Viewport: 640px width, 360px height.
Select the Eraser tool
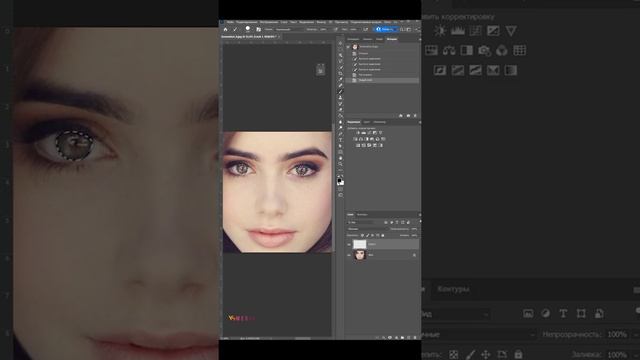340,110
